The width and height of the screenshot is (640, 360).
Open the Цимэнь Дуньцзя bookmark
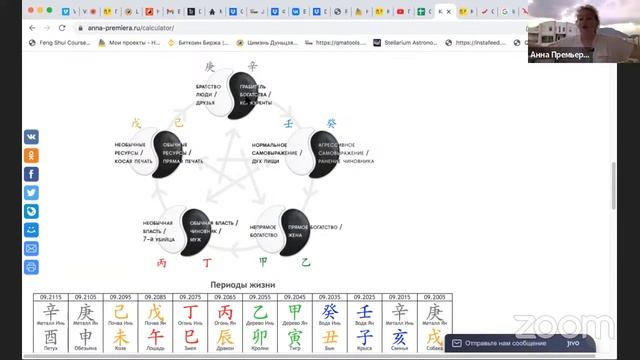tap(267, 42)
